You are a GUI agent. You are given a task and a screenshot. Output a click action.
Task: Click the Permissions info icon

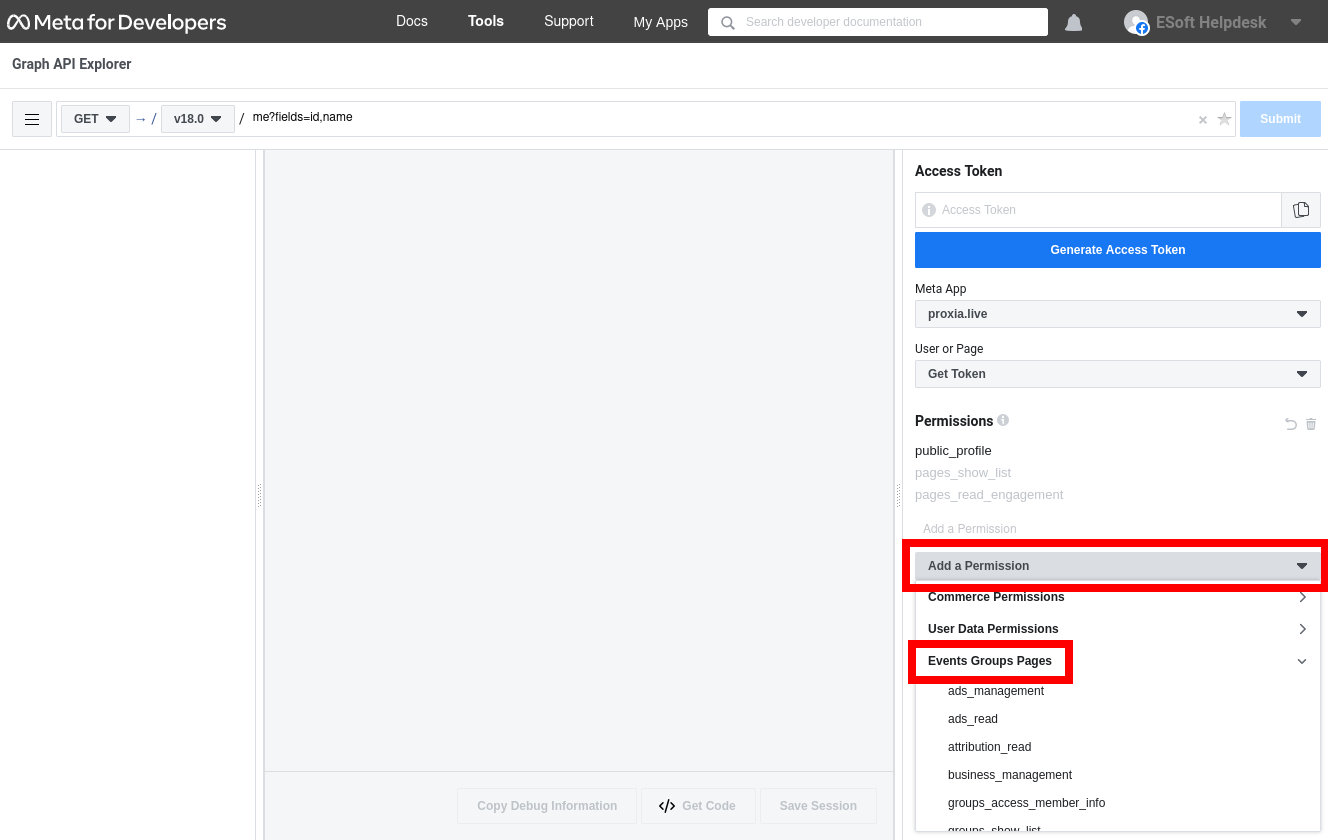coord(1003,420)
